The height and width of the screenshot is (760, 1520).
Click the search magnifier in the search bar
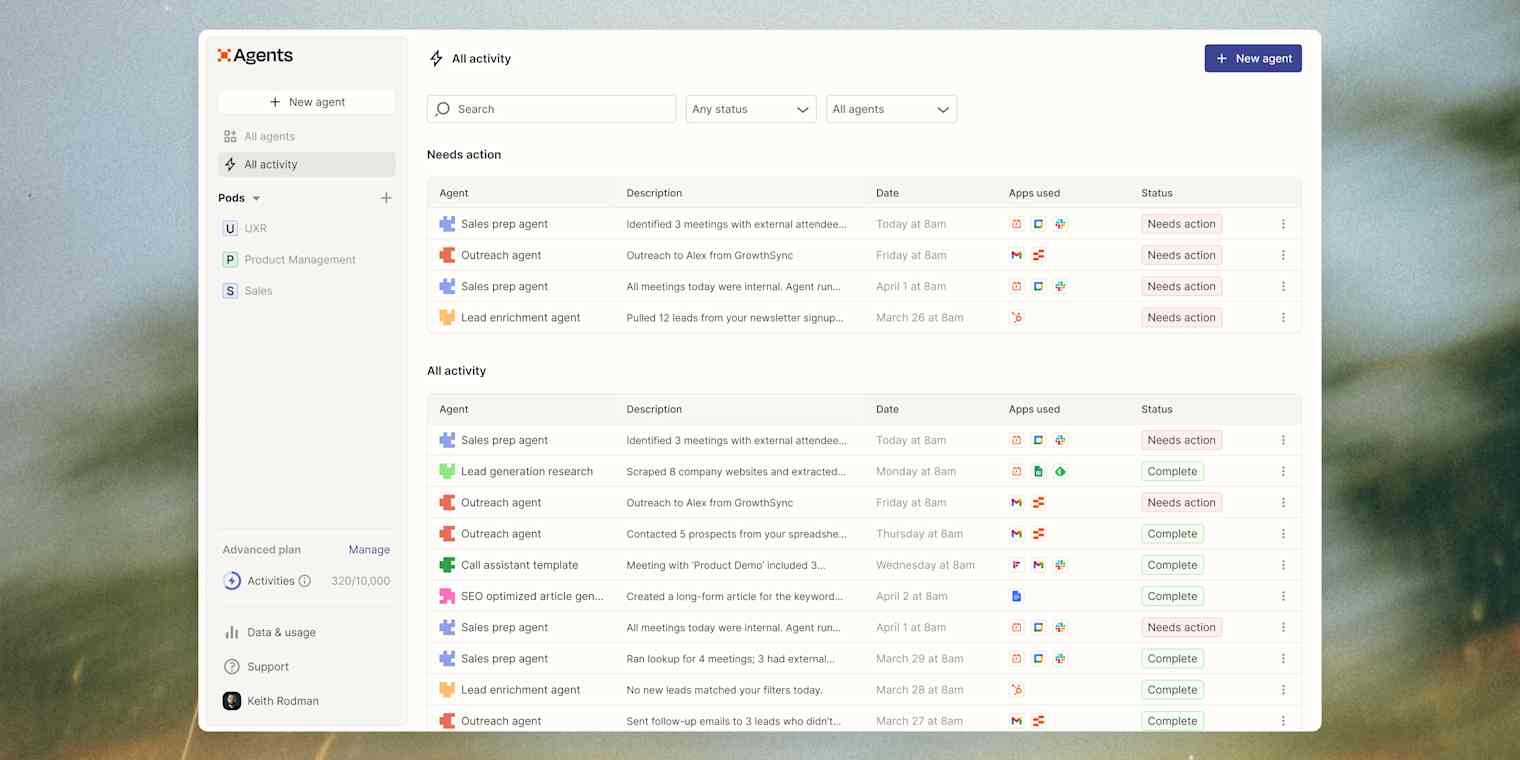pyautogui.click(x=443, y=109)
